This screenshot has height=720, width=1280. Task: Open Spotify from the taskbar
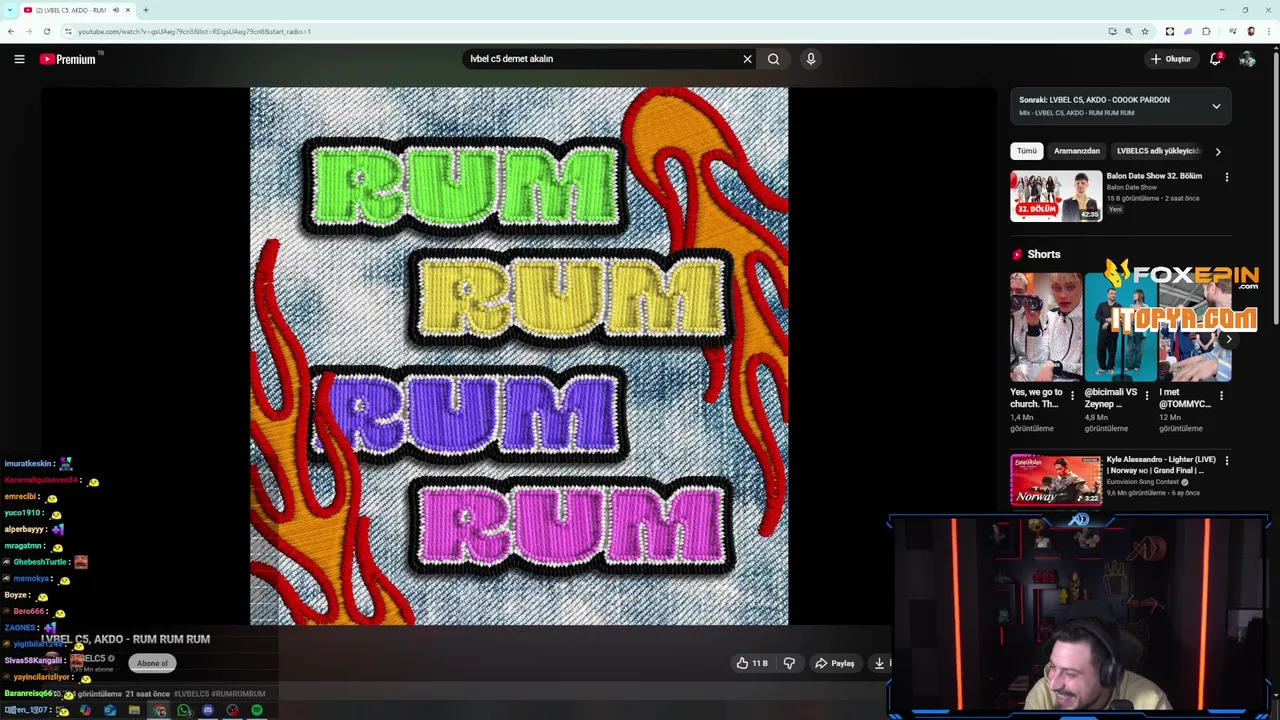coord(257,710)
